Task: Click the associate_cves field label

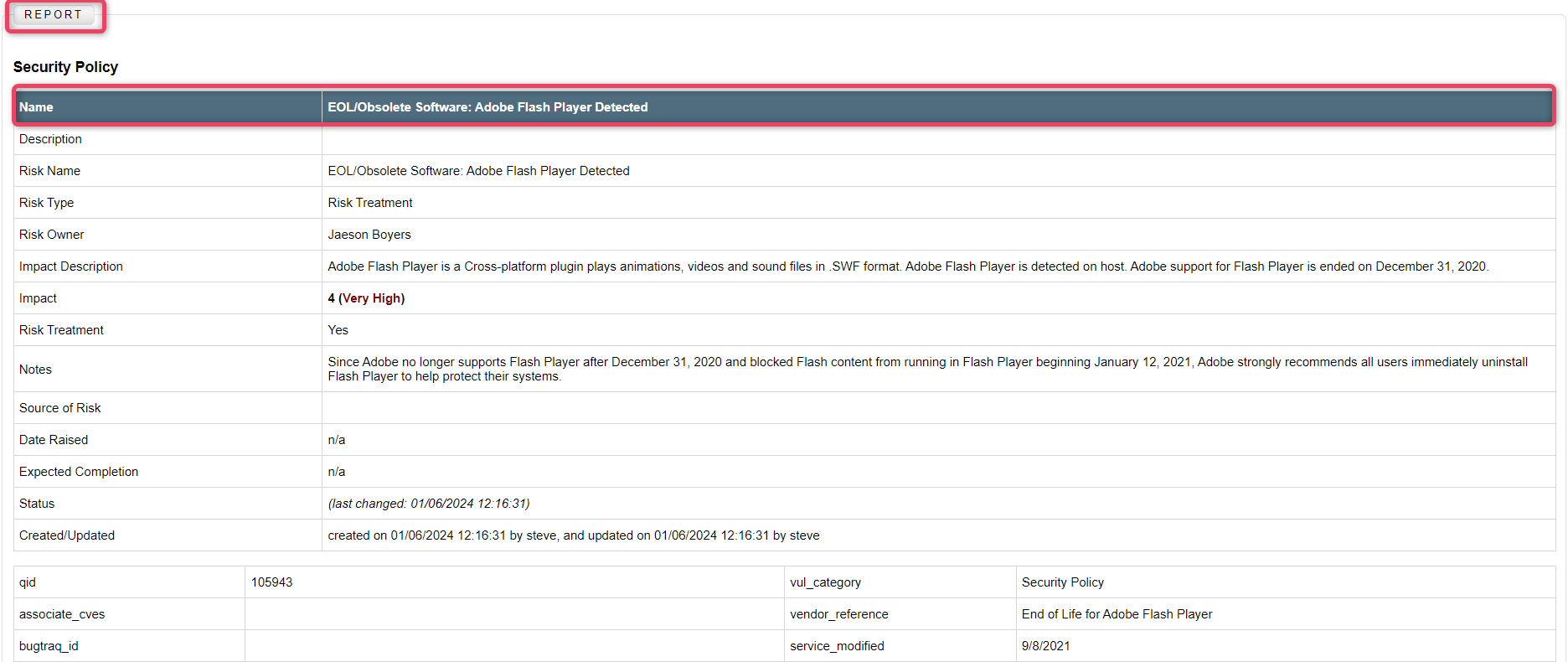Action: click(62, 614)
